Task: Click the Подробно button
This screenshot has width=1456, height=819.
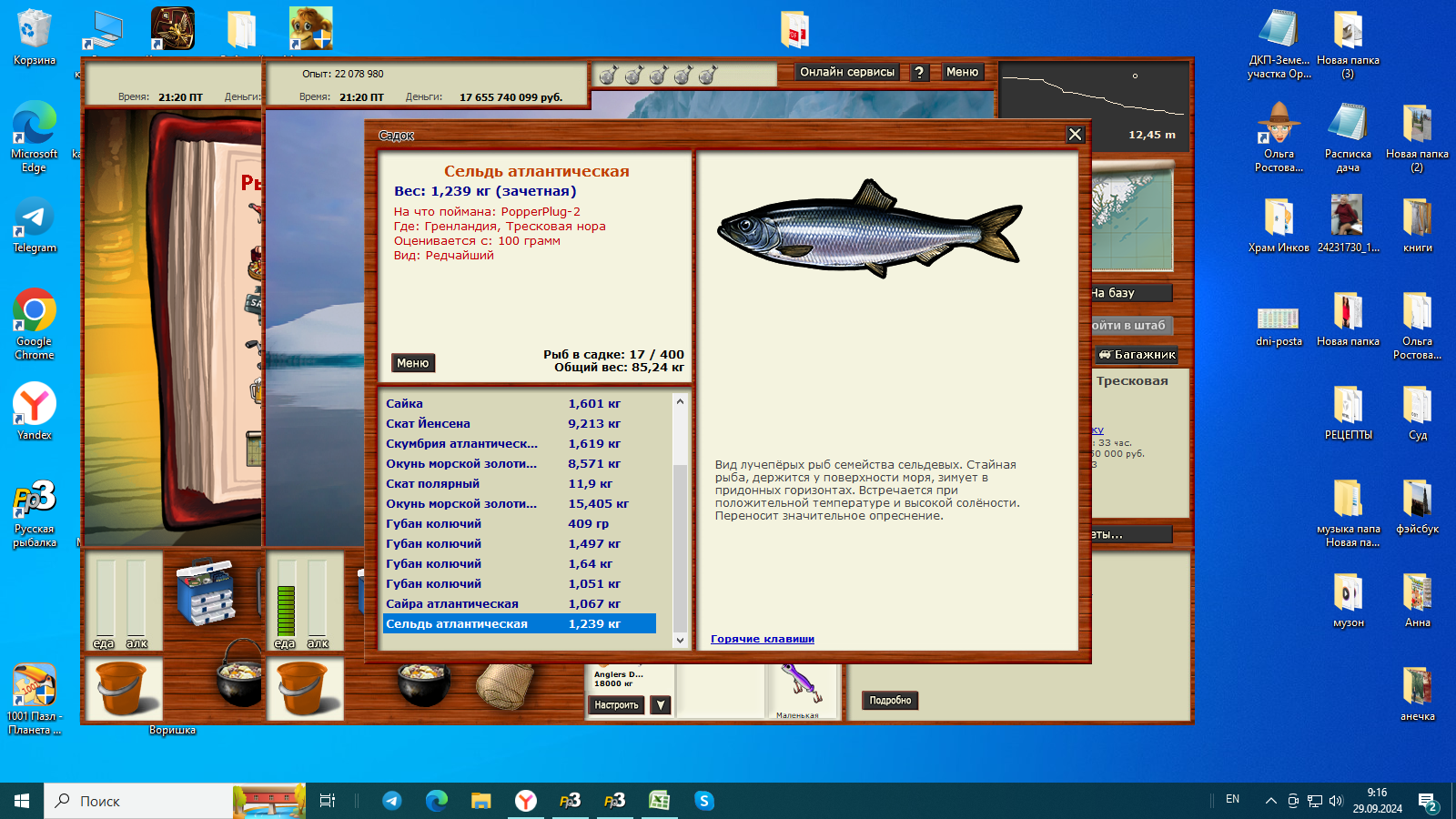Action: (x=890, y=701)
